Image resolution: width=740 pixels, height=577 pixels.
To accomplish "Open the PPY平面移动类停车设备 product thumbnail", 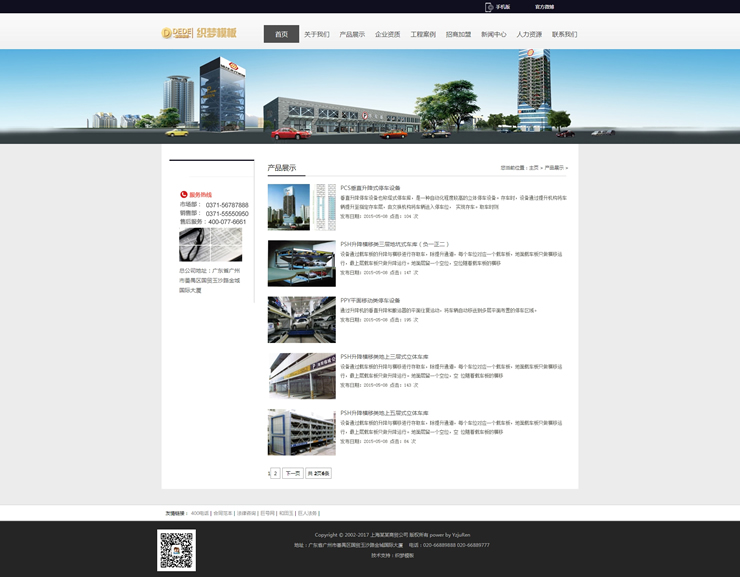I will pyautogui.click(x=302, y=319).
